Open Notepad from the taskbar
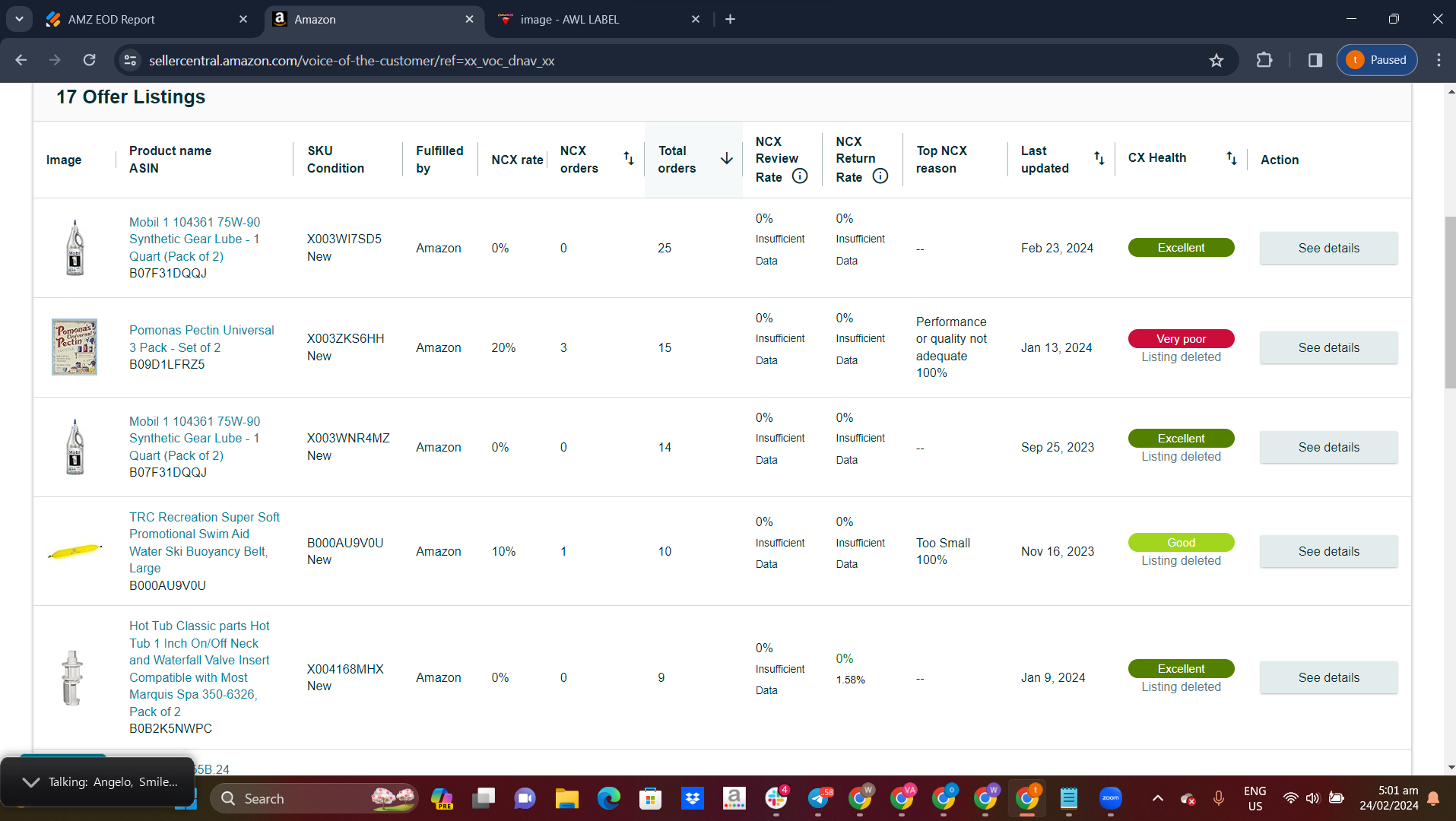Viewport: 1456px width, 821px height. coord(1069,799)
